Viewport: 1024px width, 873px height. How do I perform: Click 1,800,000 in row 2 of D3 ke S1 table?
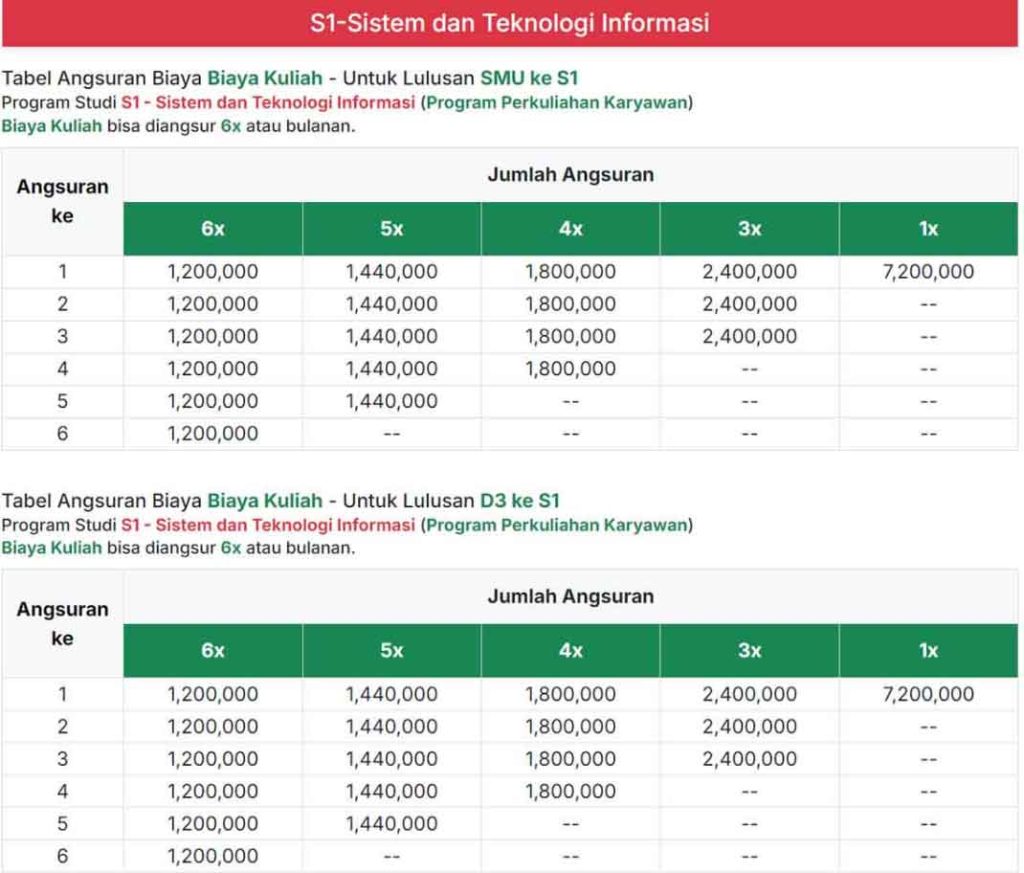pos(571,727)
